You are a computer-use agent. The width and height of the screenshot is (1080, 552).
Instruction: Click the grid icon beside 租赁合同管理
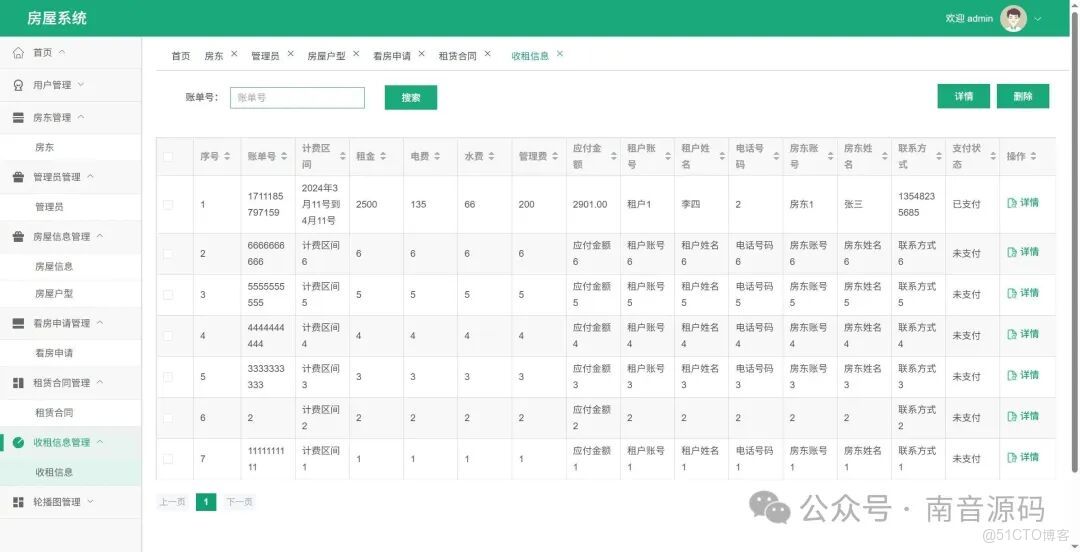point(19,382)
